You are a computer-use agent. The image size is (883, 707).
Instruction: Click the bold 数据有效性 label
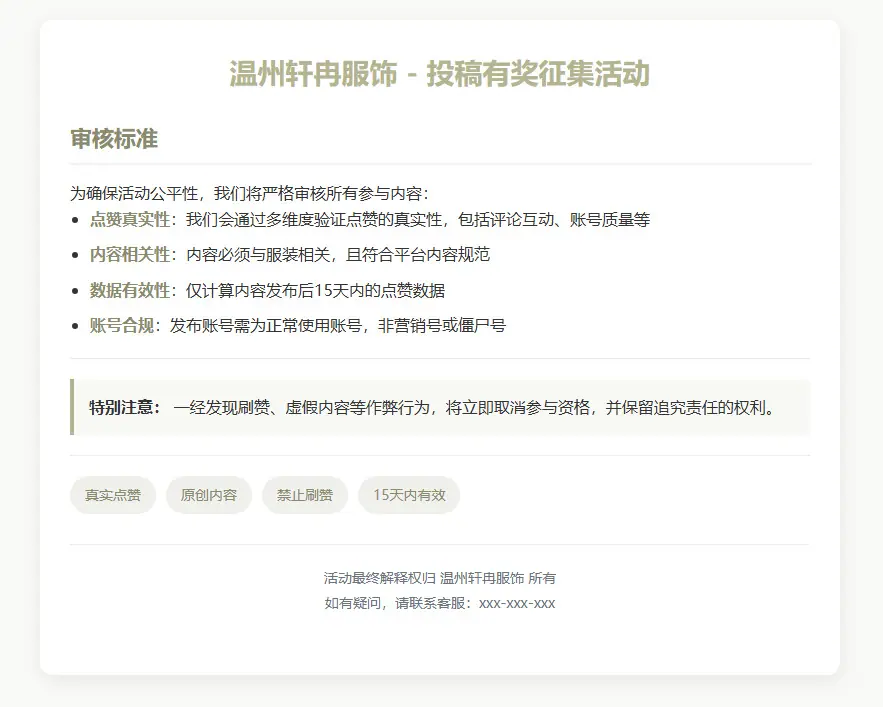pos(130,290)
